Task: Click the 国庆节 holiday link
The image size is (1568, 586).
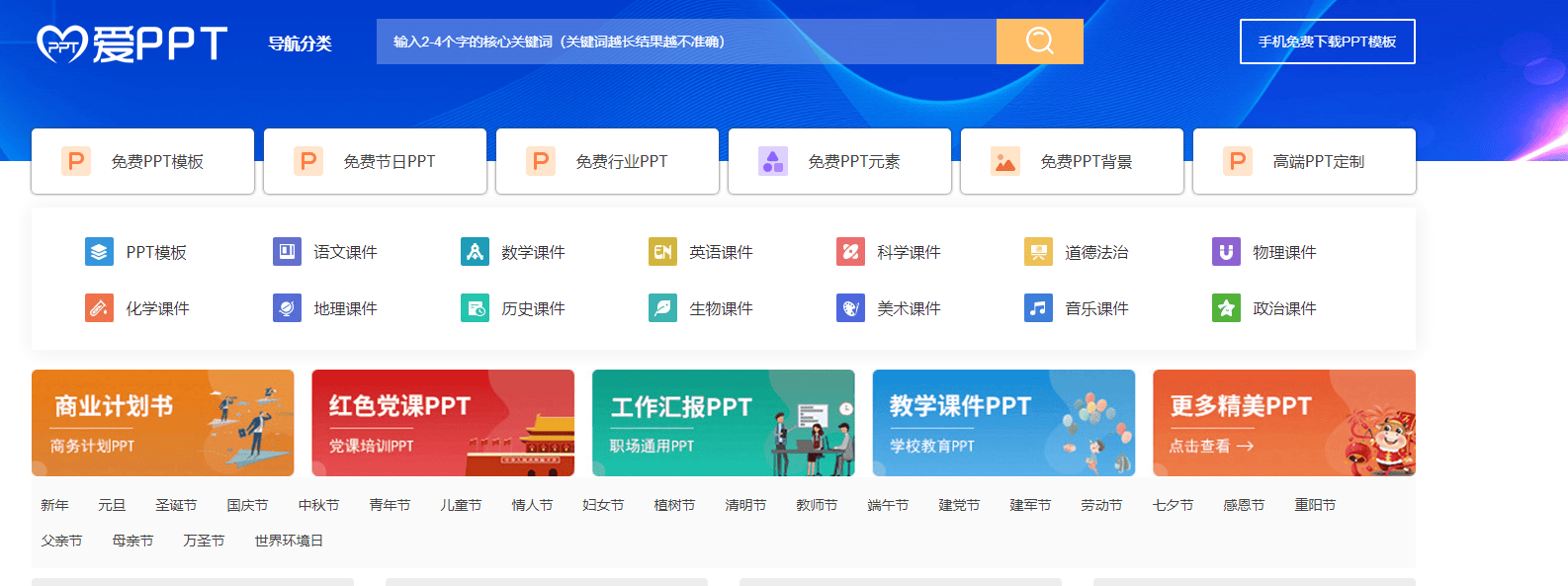Action: coord(247,505)
